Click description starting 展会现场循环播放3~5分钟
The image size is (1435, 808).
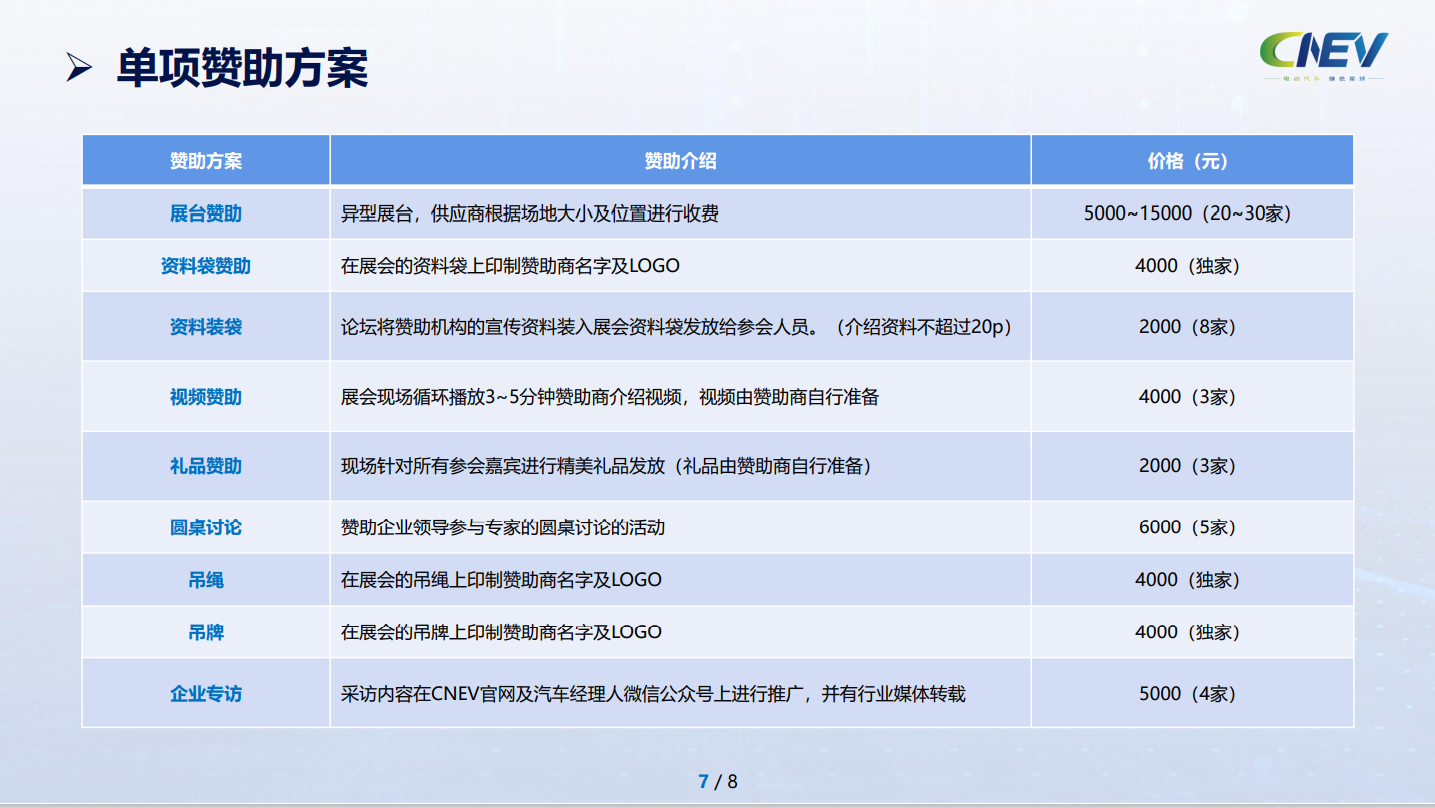pos(610,397)
